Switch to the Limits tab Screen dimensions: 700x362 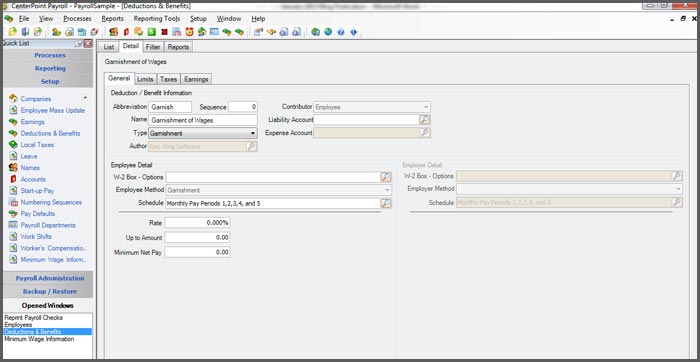pyautogui.click(x=145, y=79)
